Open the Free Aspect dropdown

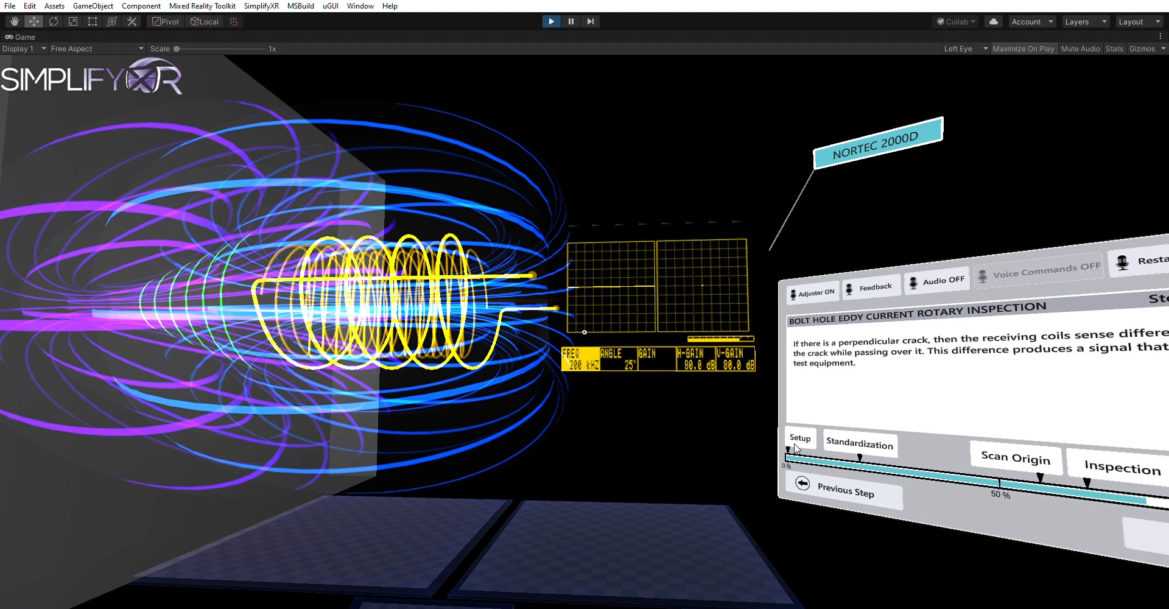97,48
